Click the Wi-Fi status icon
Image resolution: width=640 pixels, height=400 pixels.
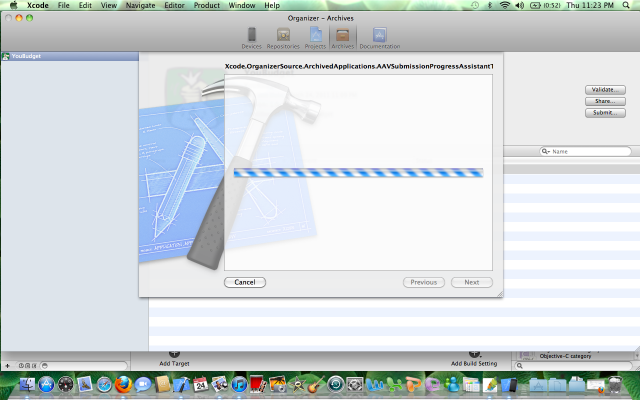coord(505,5)
